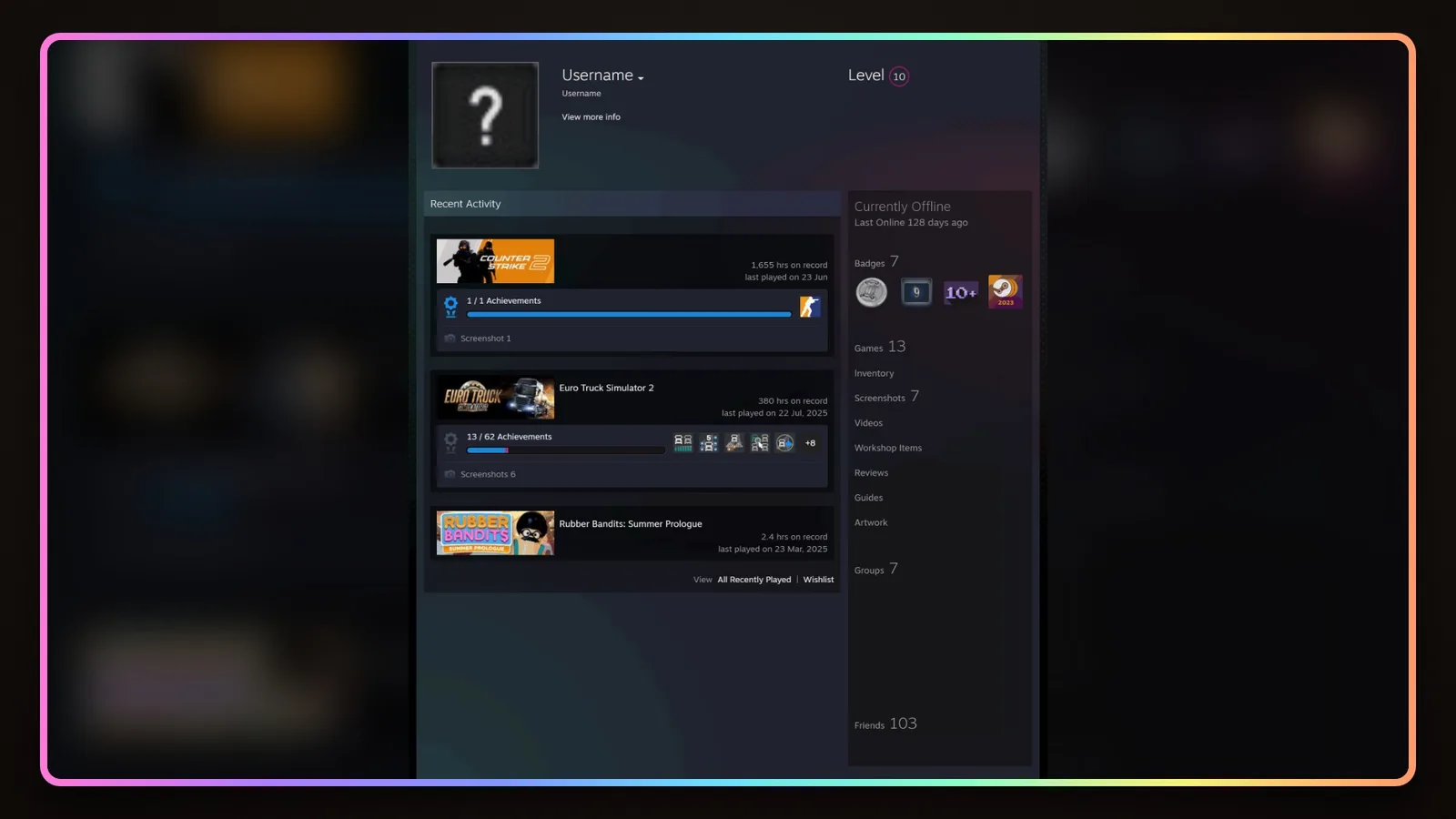The image size is (1456, 819).
Task: Open Screenshot 1 link
Action: tap(485, 339)
